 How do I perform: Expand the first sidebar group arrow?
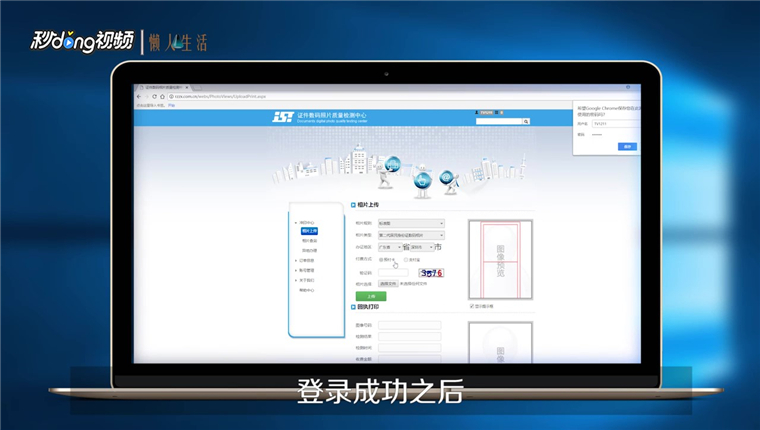tap(296, 223)
